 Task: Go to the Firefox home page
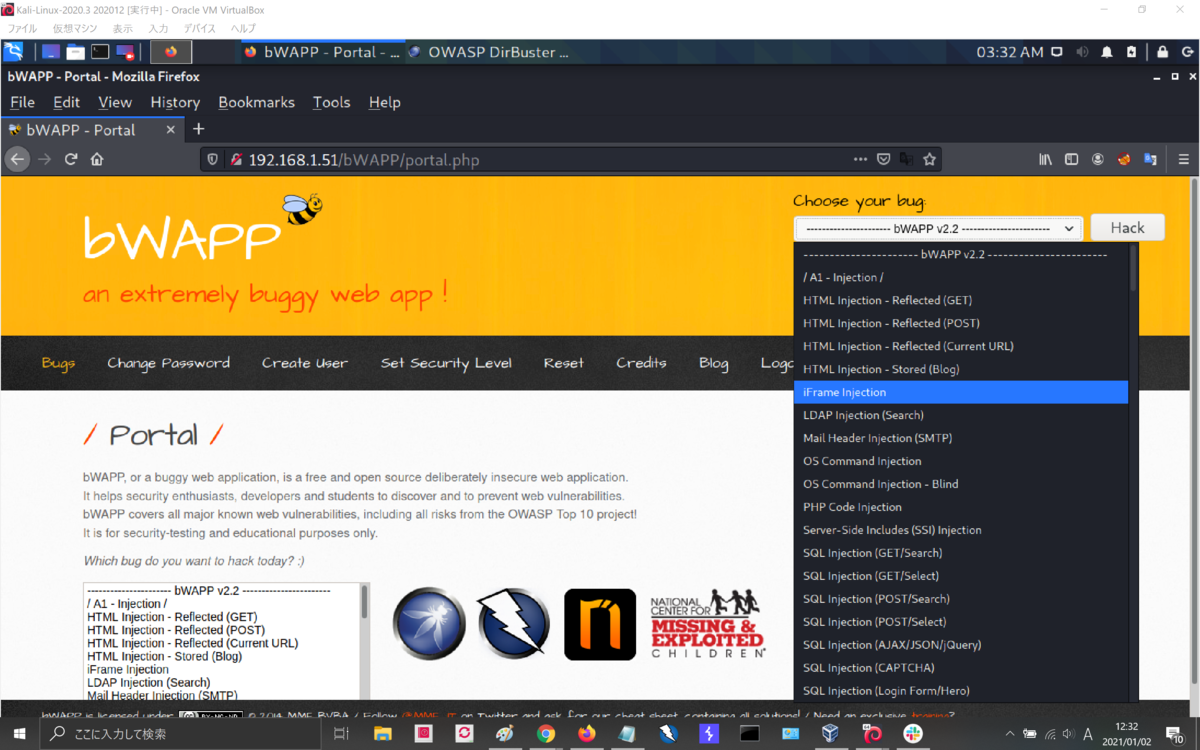pos(97,159)
